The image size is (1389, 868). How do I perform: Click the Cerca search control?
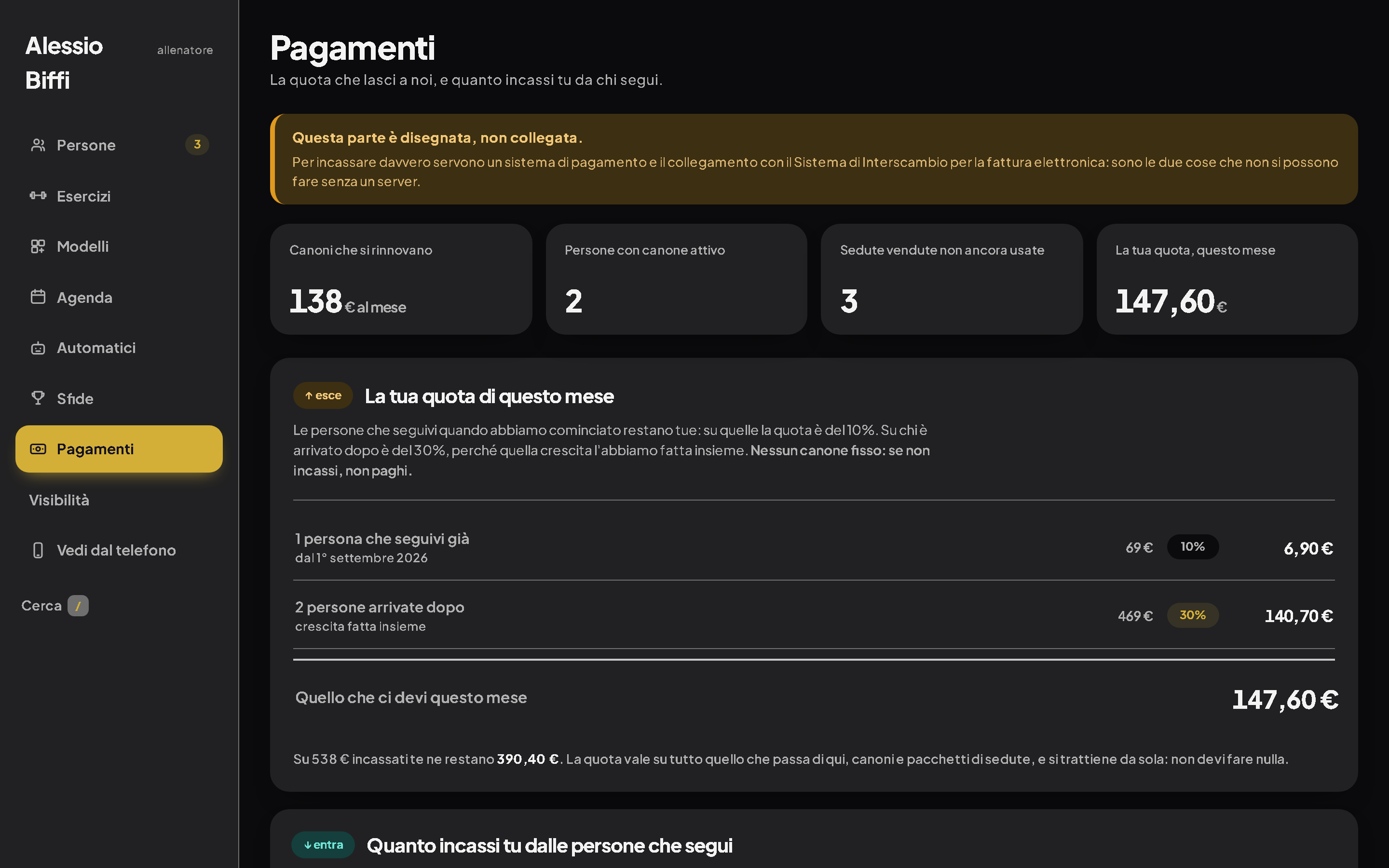55,606
